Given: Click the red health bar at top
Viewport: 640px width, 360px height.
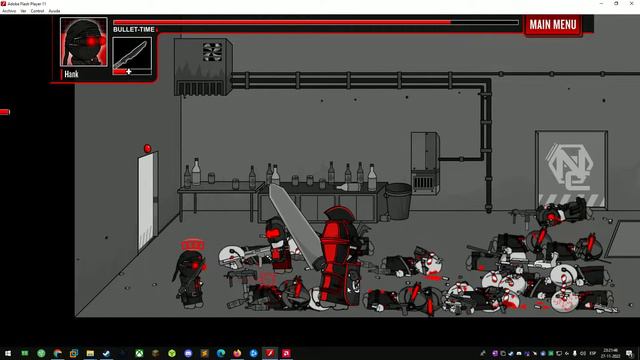Looking at the screenshot, I should click(x=316, y=22).
